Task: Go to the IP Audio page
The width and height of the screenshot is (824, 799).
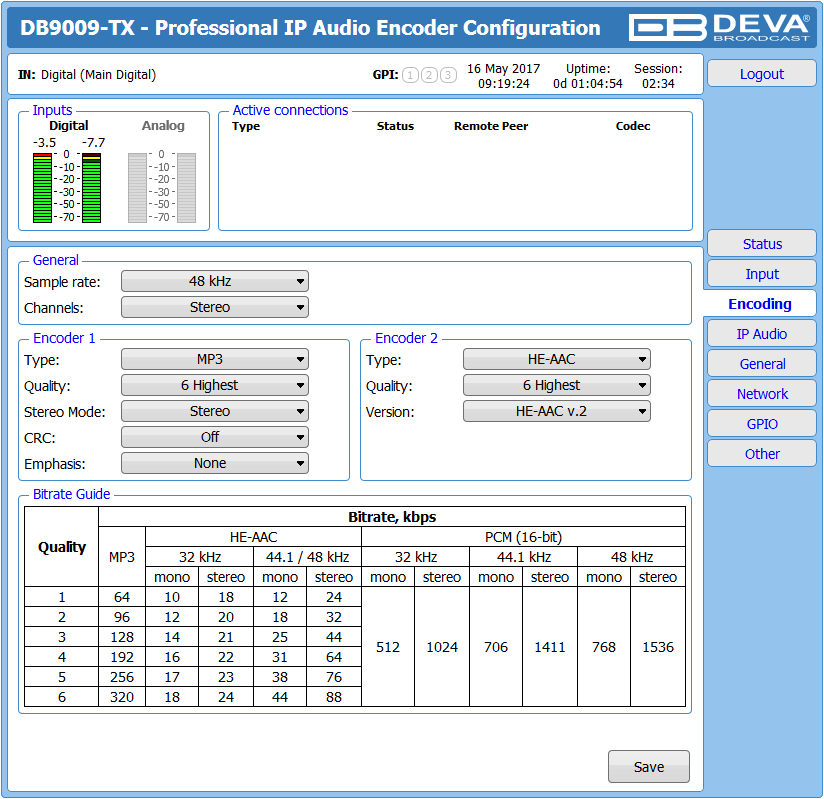Action: coord(762,334)
